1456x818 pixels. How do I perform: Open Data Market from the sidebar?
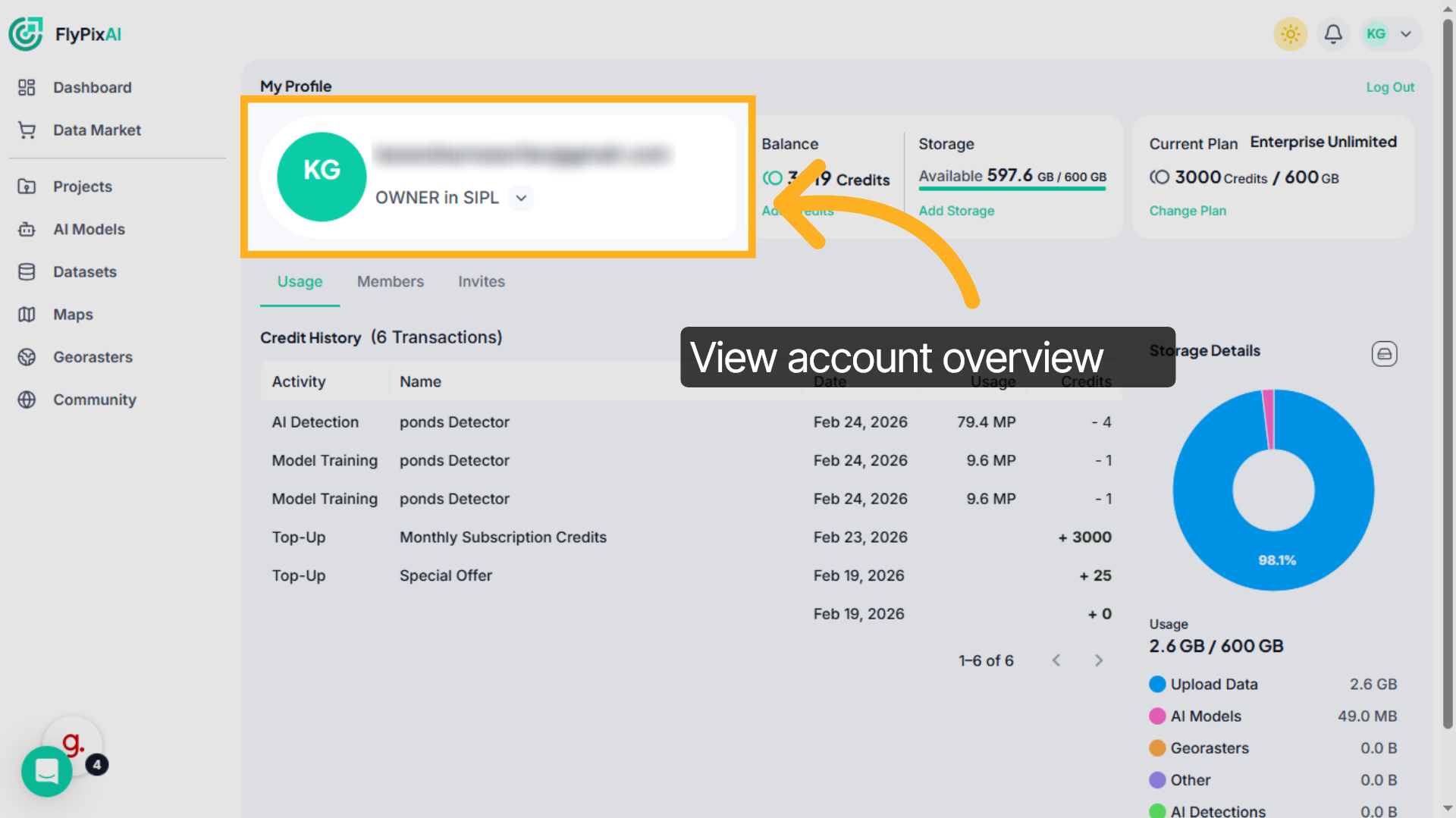[x=97, y=130]
